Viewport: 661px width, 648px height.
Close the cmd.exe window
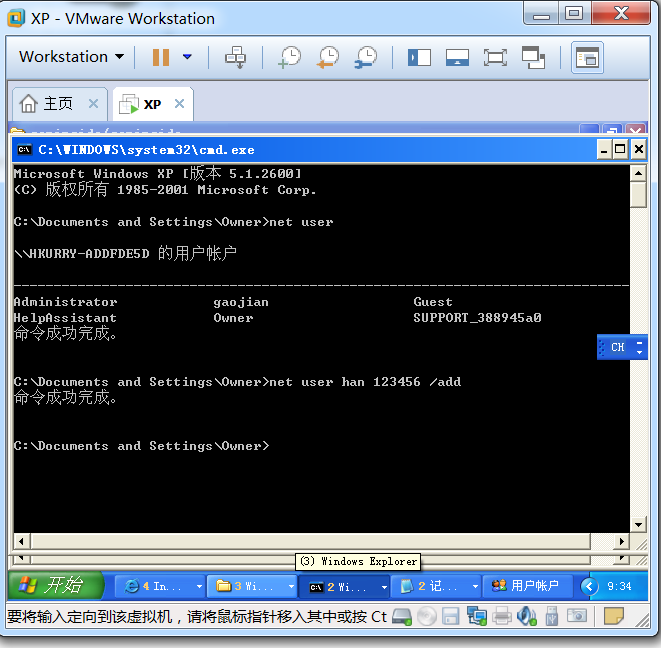coord(638,150)
